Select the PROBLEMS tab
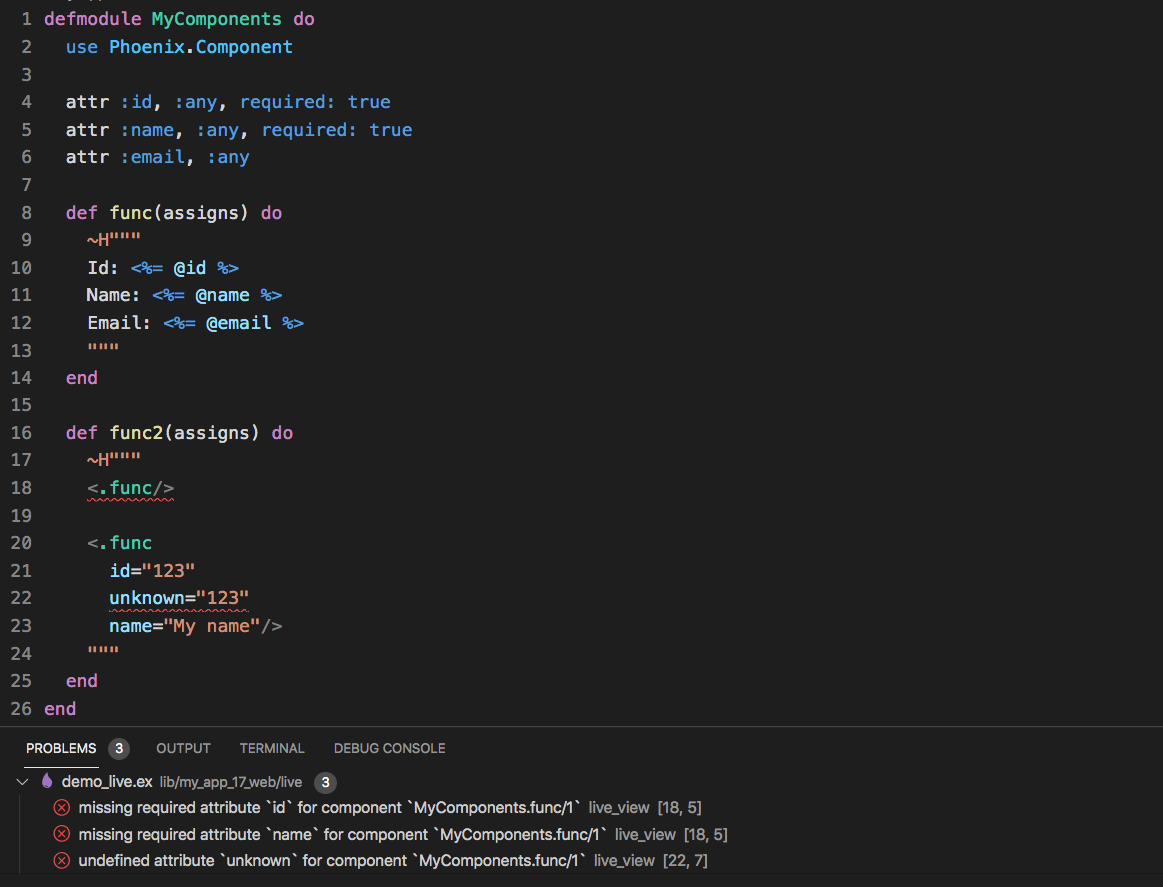The image size is (1163, 887). click(64, 748)
